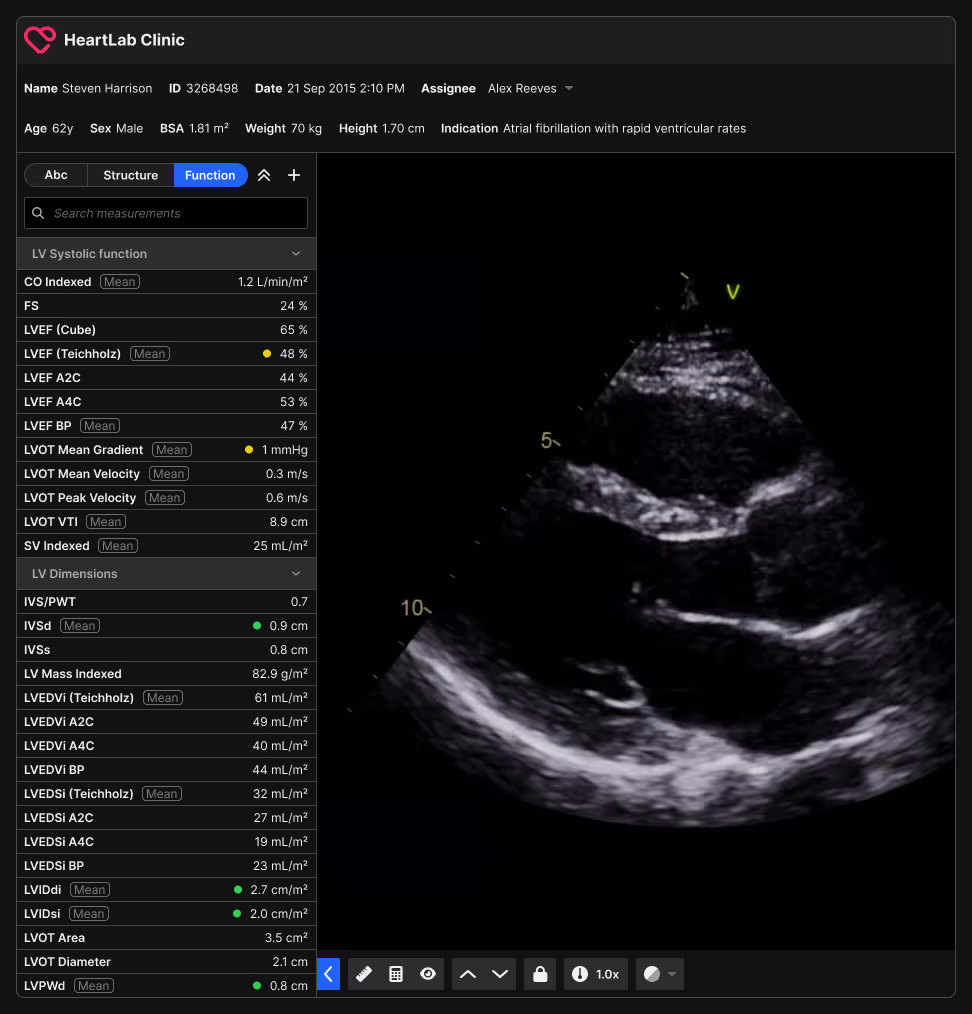Click Mean badge on LVOT Mean Gradient

pyautogui.click(x=171, y=449)
